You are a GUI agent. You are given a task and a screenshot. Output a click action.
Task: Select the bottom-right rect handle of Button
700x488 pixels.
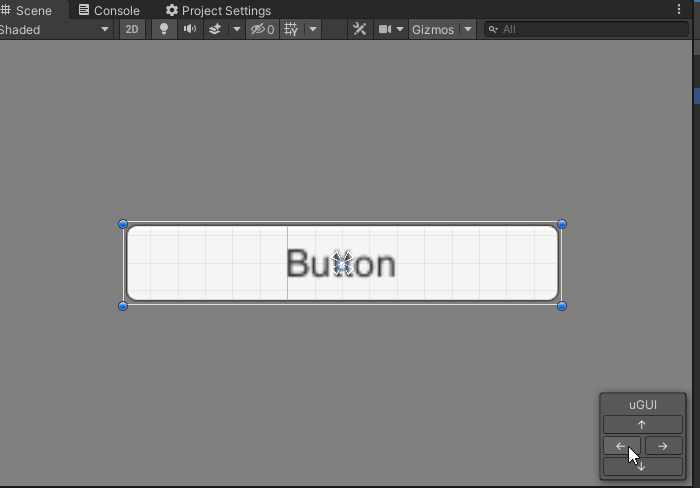click(x=562, y=306)
